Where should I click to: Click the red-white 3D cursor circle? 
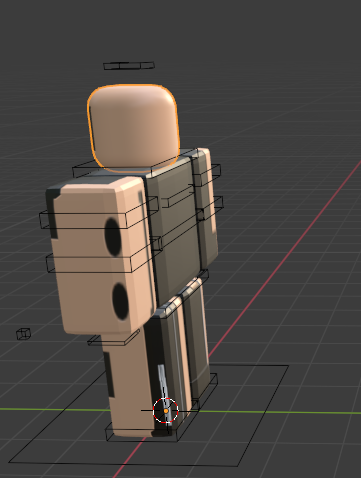tap(166, 411)
